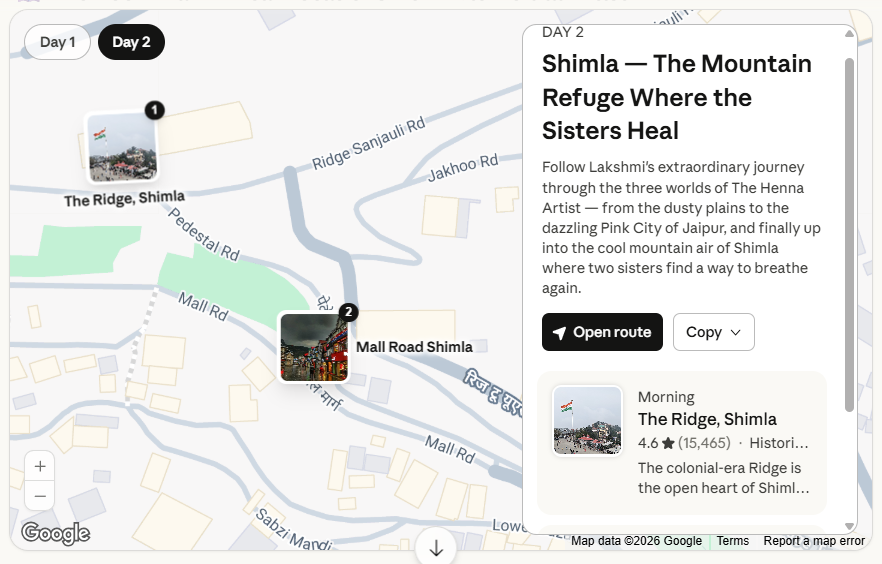
Task: Open the Mall Road Shimla map photo pin
Action: (314, 348)
